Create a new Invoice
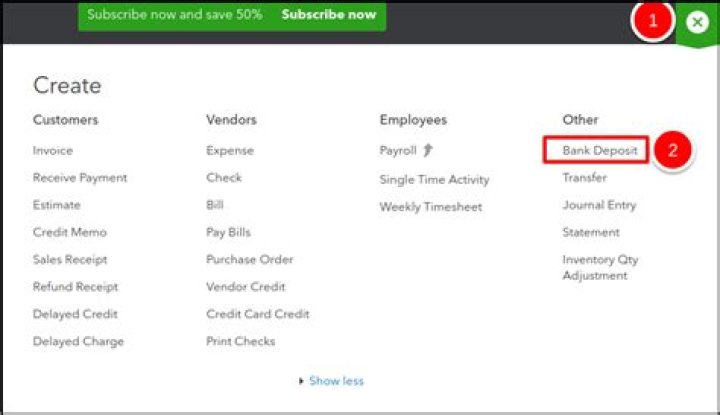Image resolution: width=720 pixels, height=415 pixels. (x=53, y=151)
